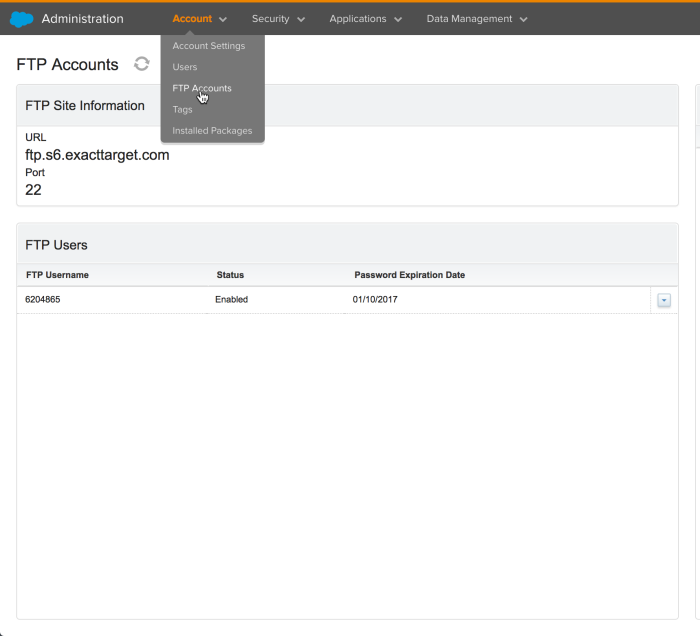Image resolution: width=700 pixels, height=636 pixels.
Task: Expand the Applications menu
Action: point(365,19)
